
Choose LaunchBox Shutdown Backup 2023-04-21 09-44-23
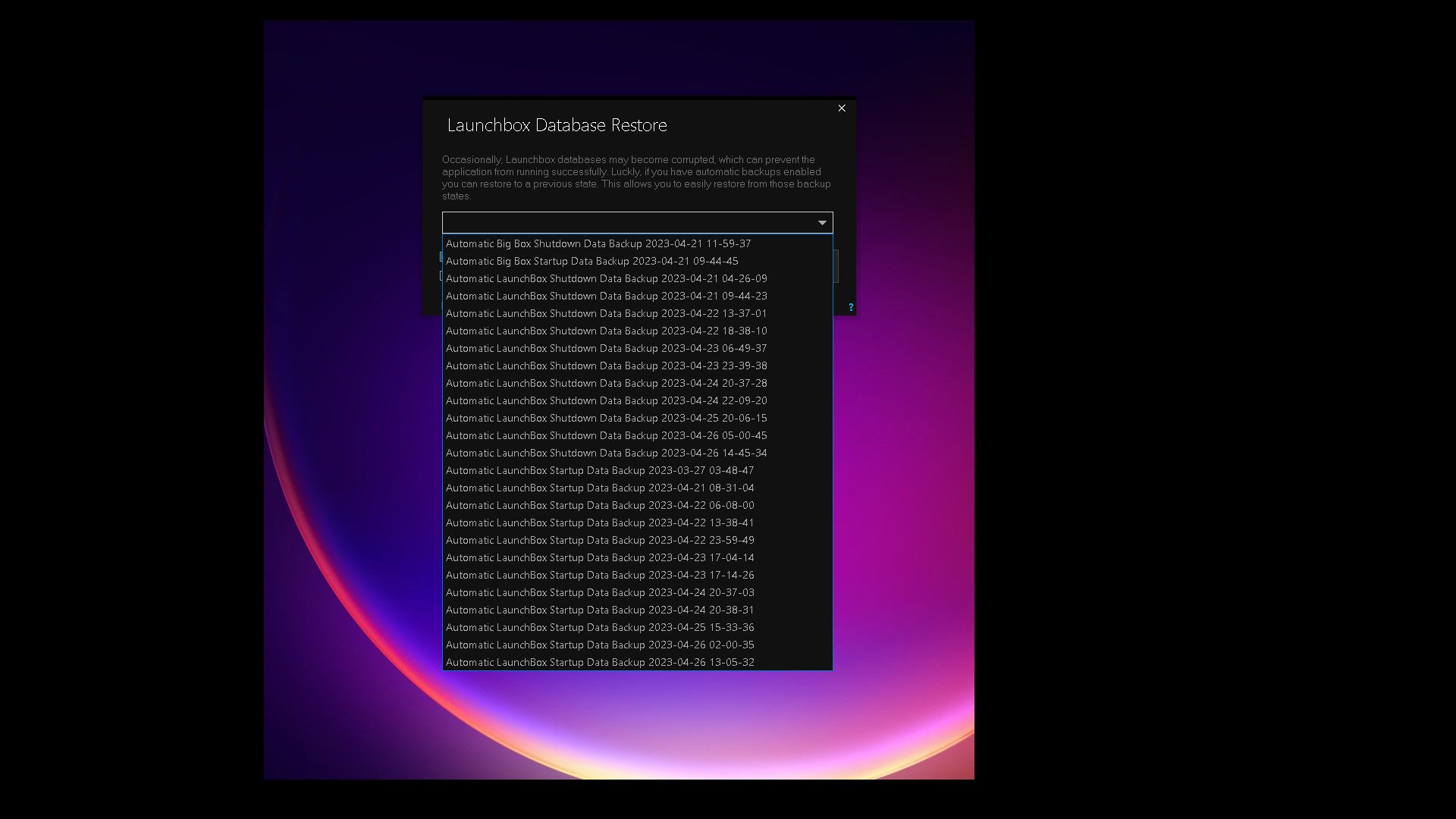pyautogui.click(x=637, y=296)
